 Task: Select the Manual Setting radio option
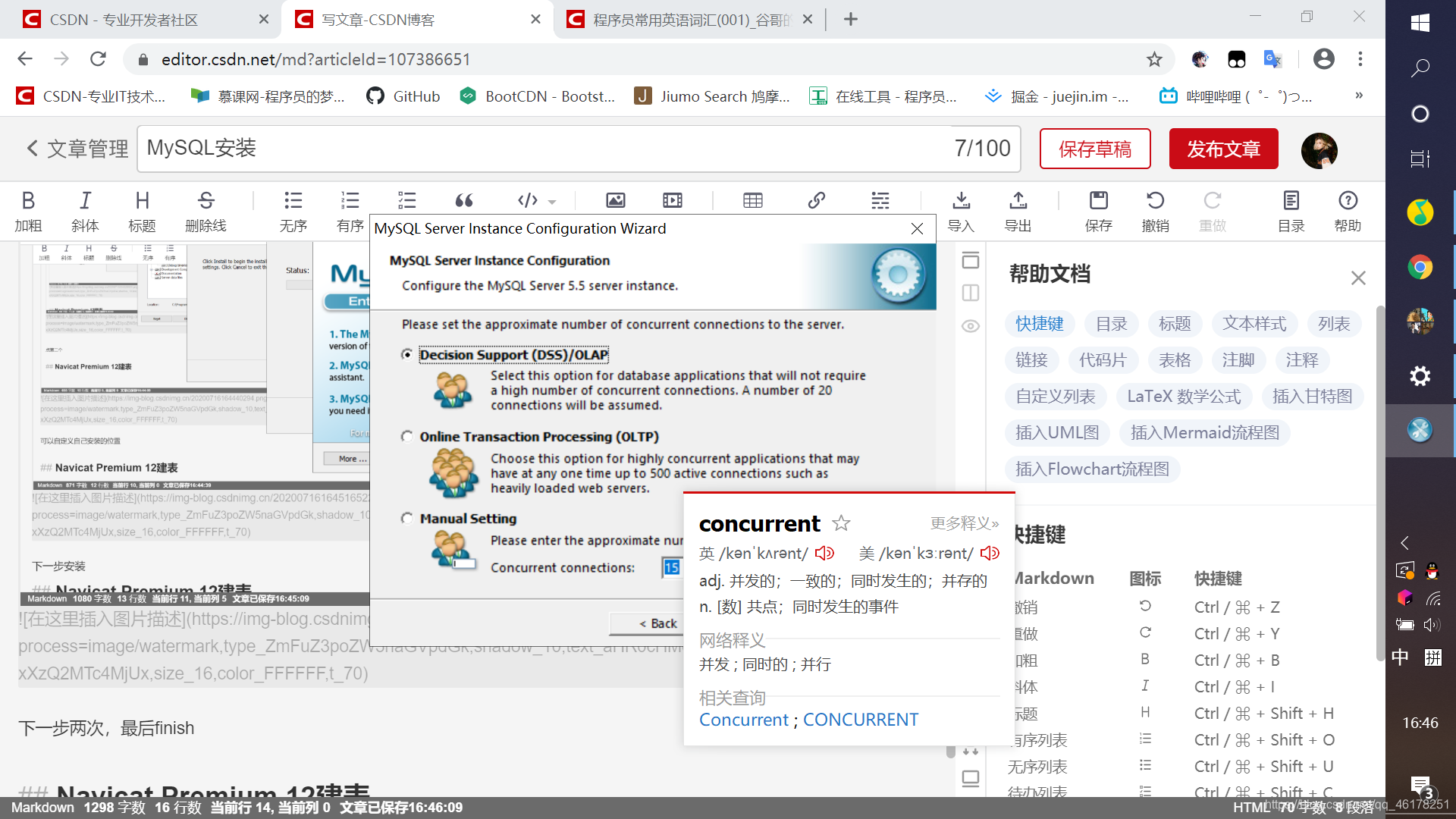[407, 519]
